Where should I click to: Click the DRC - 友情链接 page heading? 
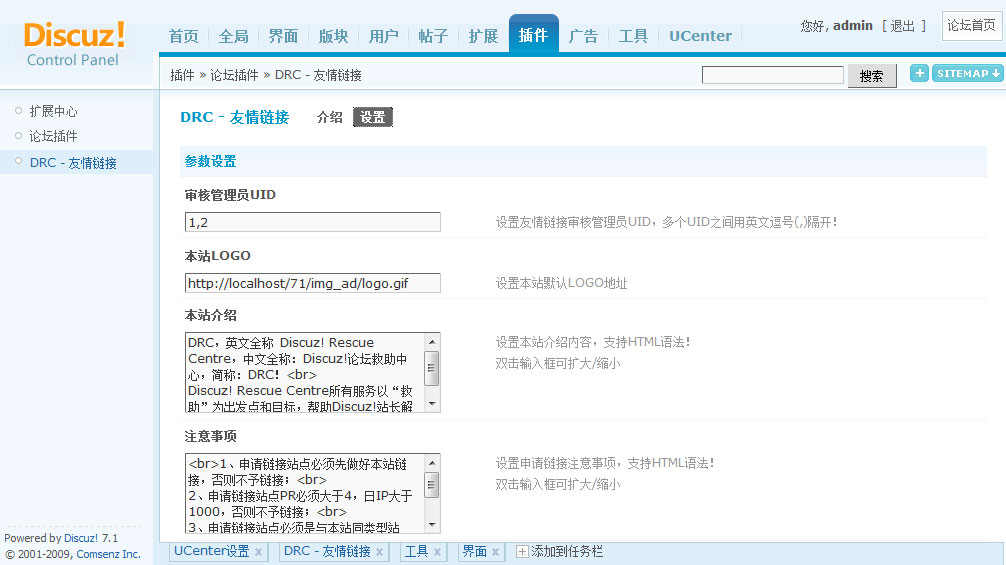[x=235, y=117]
